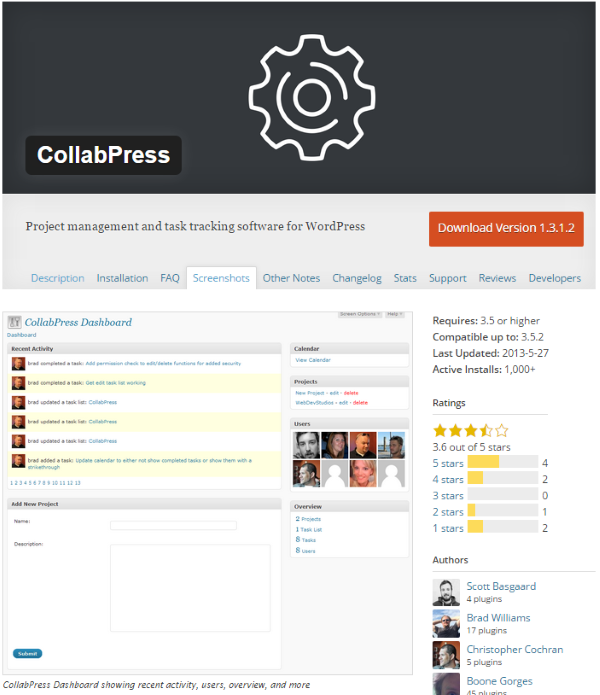Click the 4 stars rating bar

point(503,478)
